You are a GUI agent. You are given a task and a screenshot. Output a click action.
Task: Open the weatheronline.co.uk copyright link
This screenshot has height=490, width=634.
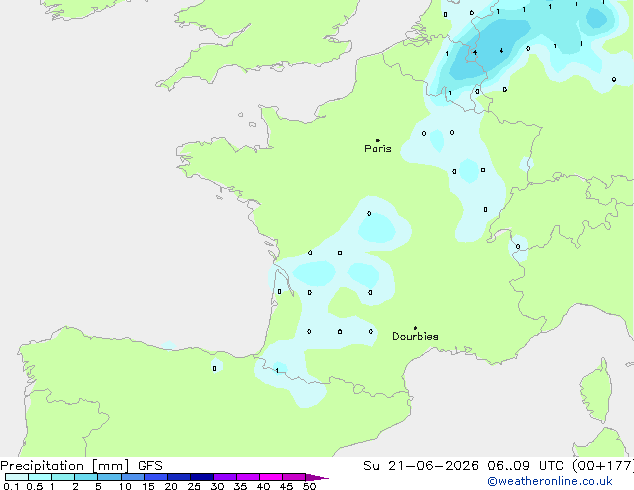[x=550, y=481]
